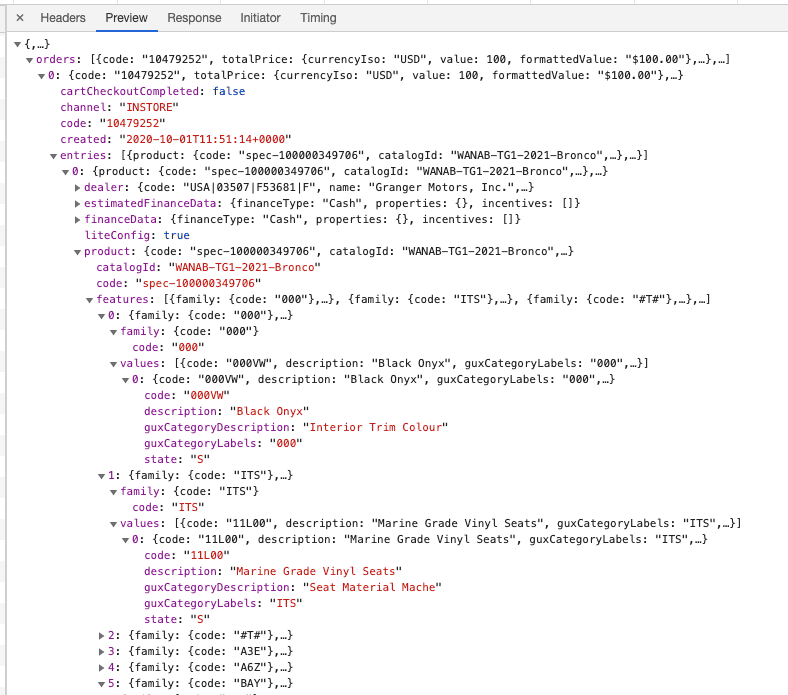This screenshot has height=695, width=788.
Task: Expand the estimatedFinanceData object
Action: click(77, 204)
